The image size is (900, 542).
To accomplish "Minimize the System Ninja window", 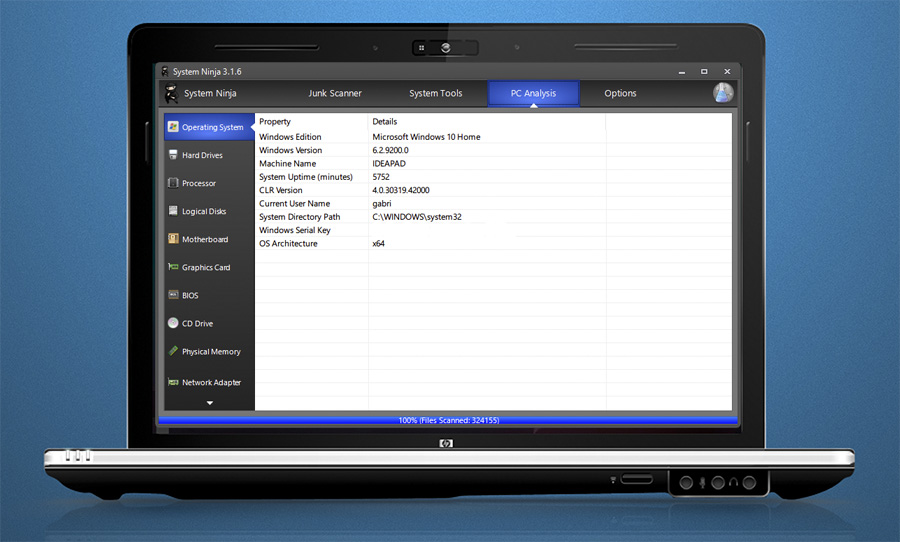I will point(682,72).
